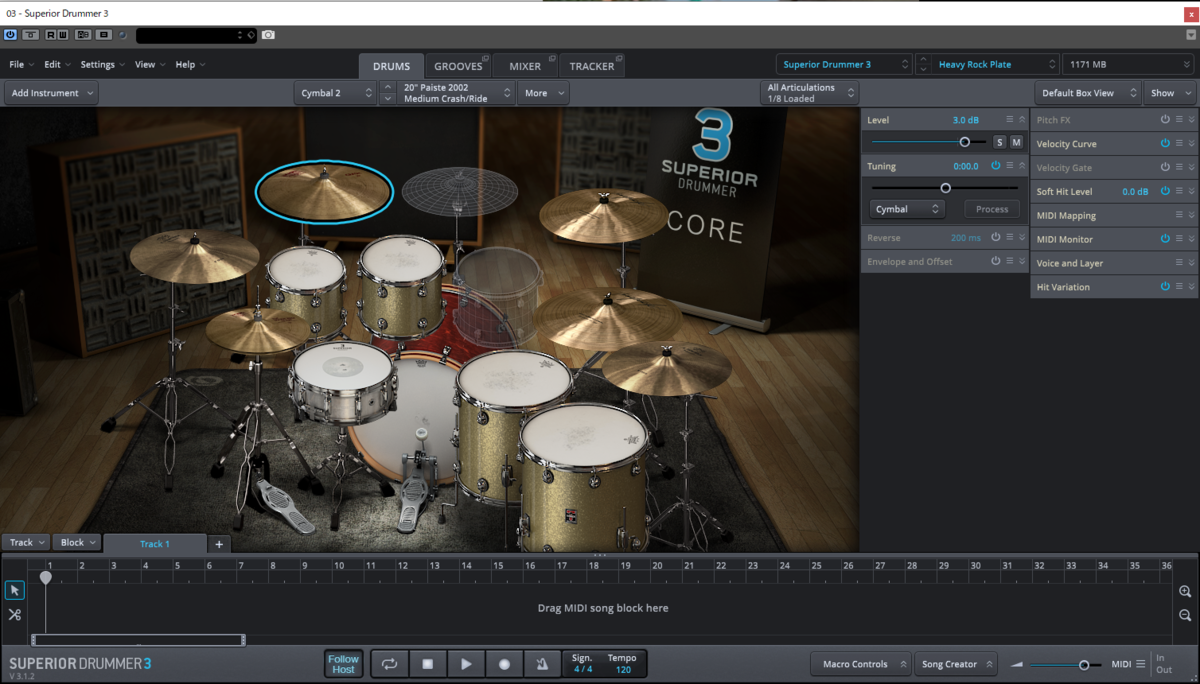Click the host plugin power bypass icon
The image size is (1200, 684).
tap(10, 34)
